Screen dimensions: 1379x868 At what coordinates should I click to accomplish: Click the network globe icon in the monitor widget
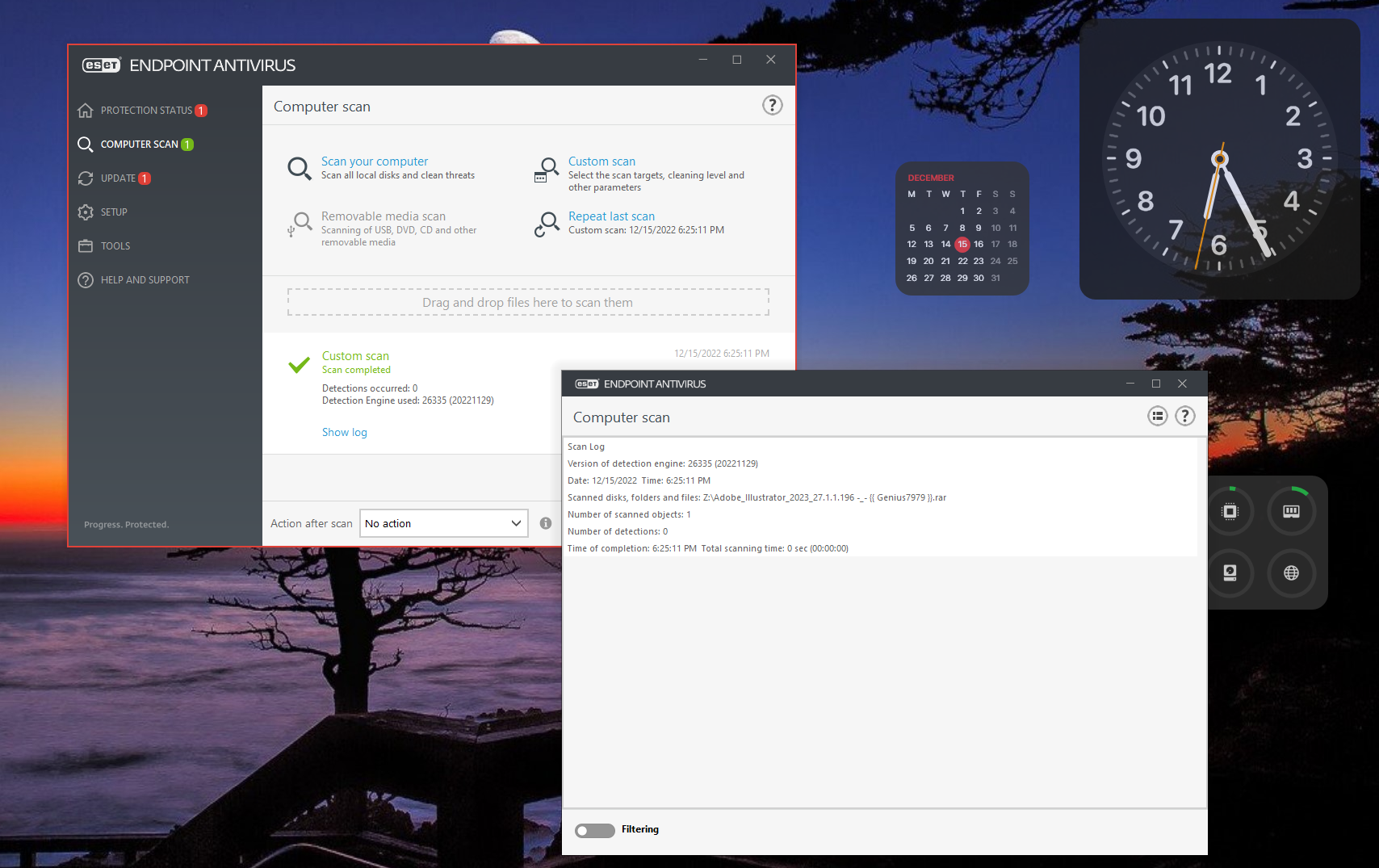[x=1292, y=573]
